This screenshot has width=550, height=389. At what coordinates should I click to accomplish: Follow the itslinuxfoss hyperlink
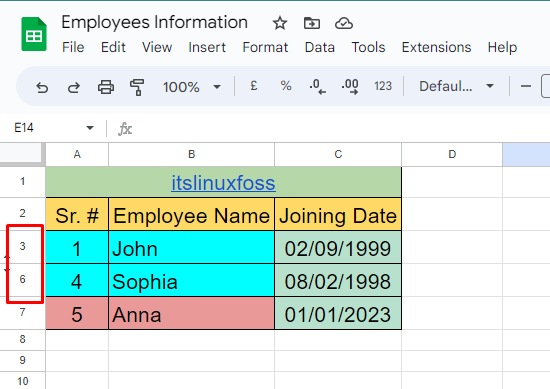tap(223, 183)
